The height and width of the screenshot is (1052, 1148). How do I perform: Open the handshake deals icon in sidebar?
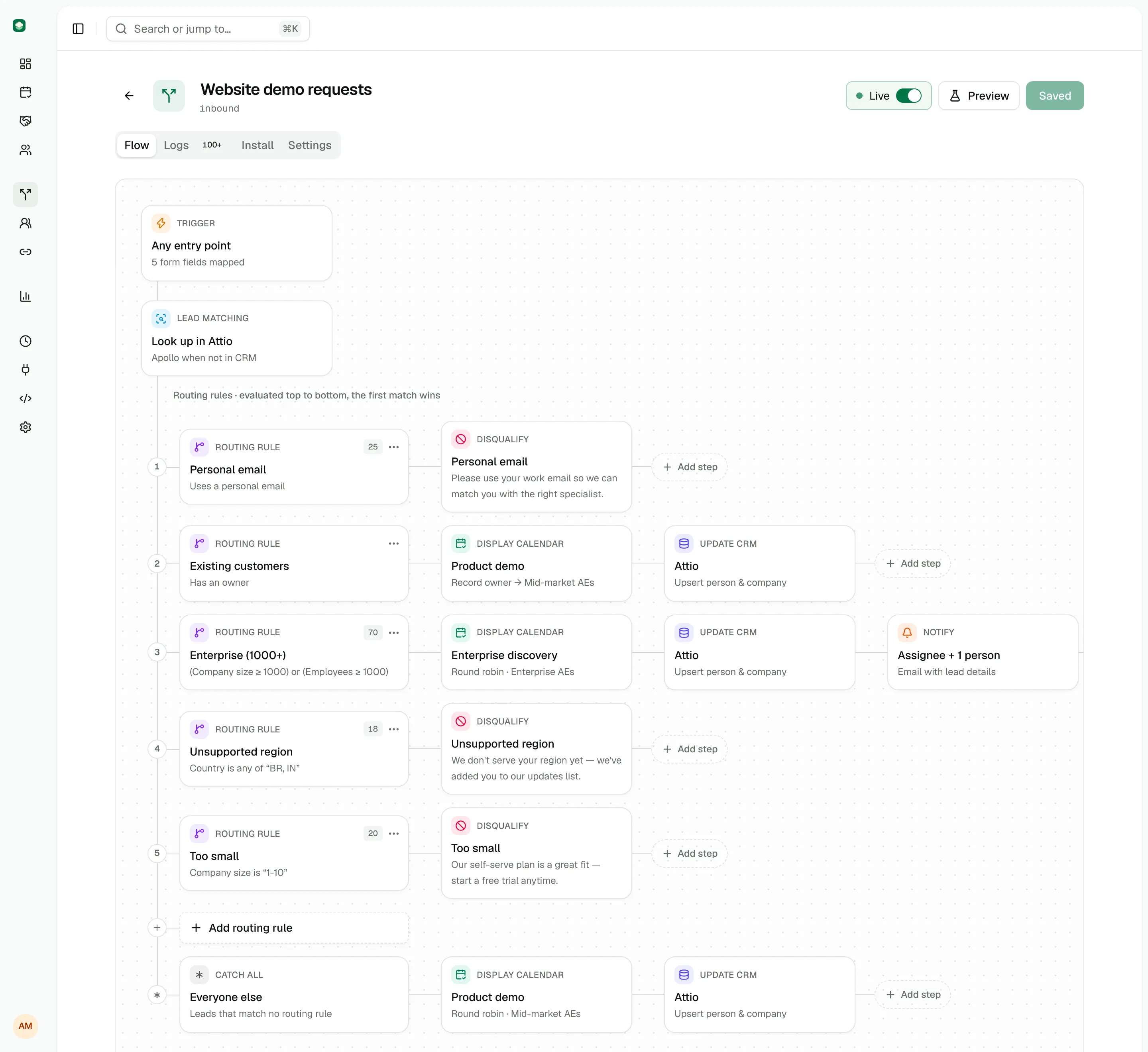(x=26, y=121)
